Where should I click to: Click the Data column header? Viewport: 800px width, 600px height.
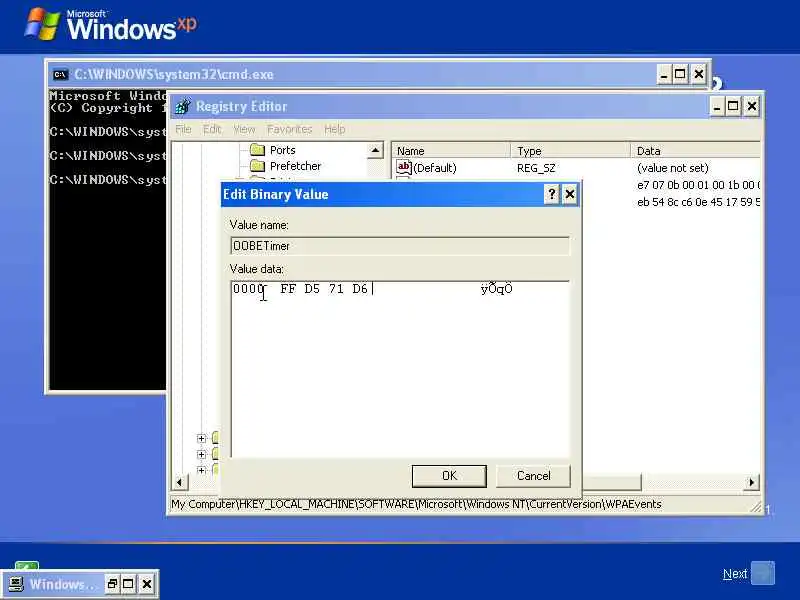click(695, 151)
